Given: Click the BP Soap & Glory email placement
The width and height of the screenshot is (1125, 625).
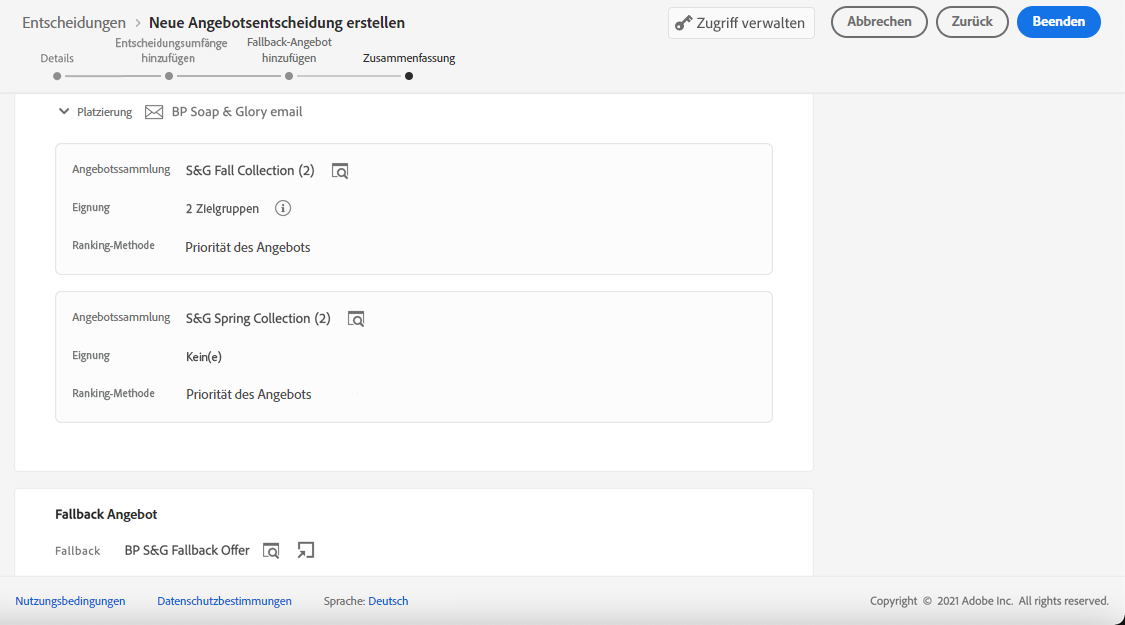Looking at the screenshot, I should coord(237,112).
